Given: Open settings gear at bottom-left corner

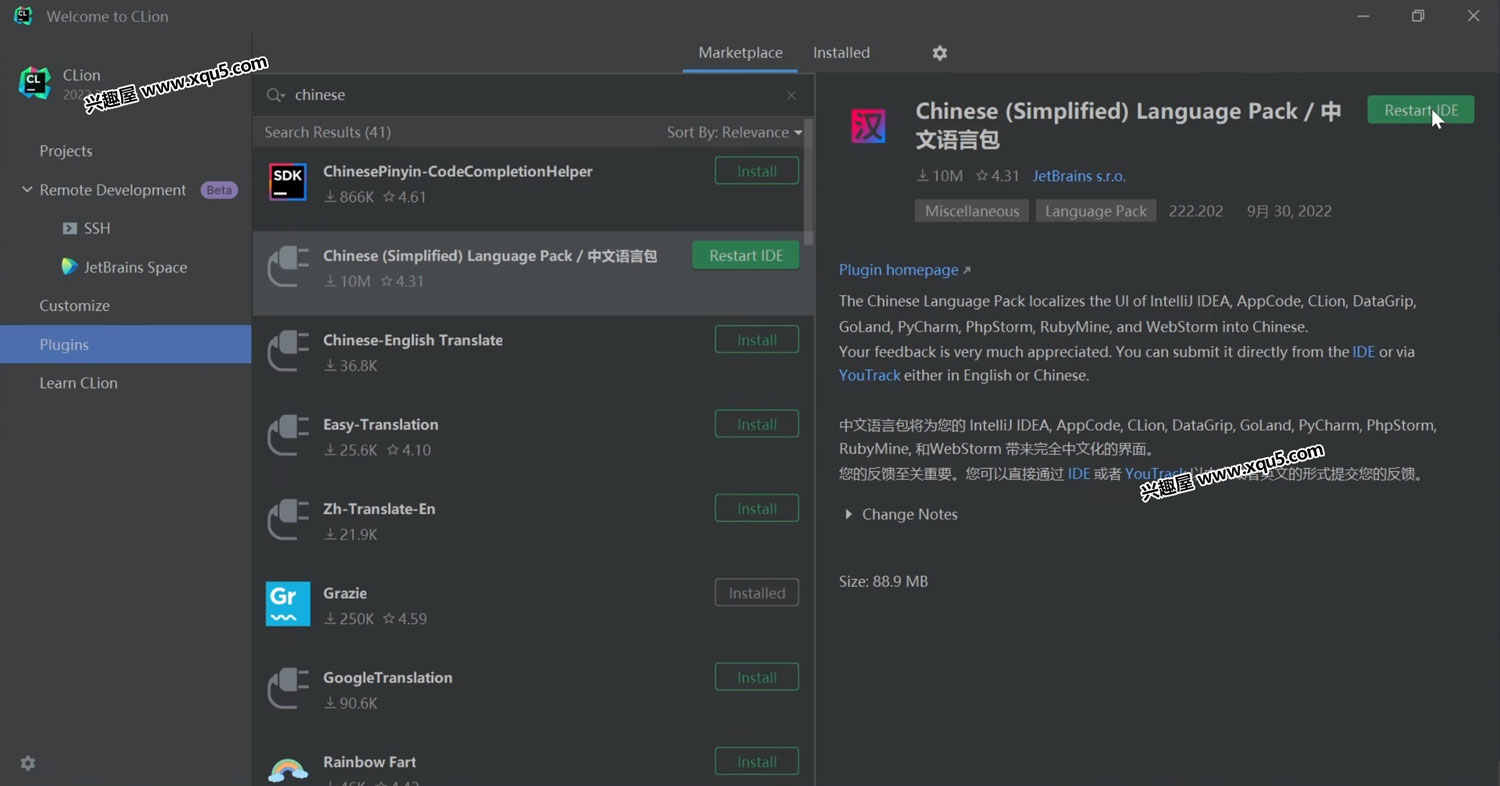Looking at the screenshot, I should tap(28, 763).
